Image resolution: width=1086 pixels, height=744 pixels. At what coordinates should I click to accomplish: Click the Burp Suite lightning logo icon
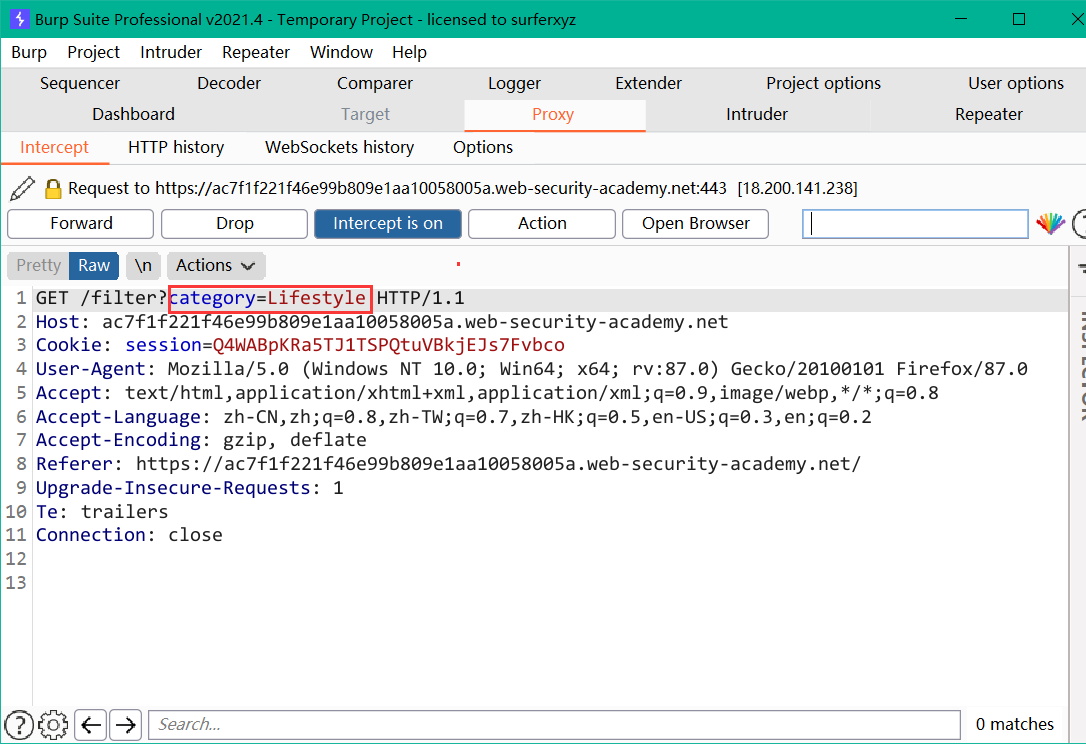19,19
